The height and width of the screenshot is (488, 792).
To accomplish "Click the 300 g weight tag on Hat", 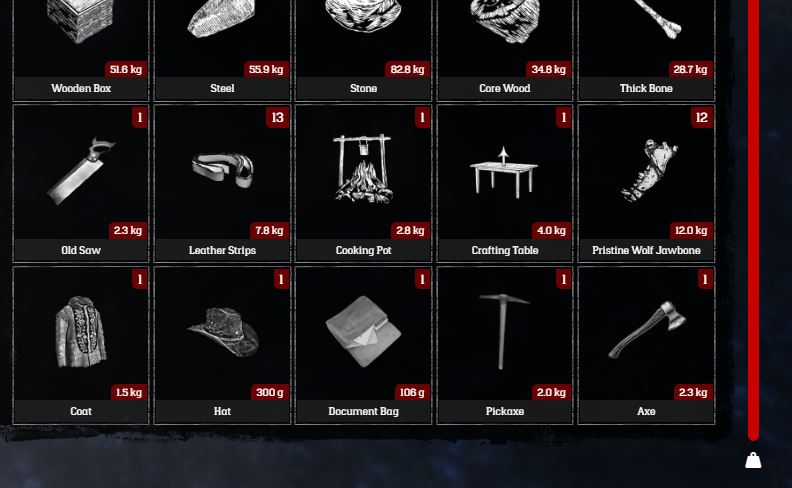I will point(269,392).
